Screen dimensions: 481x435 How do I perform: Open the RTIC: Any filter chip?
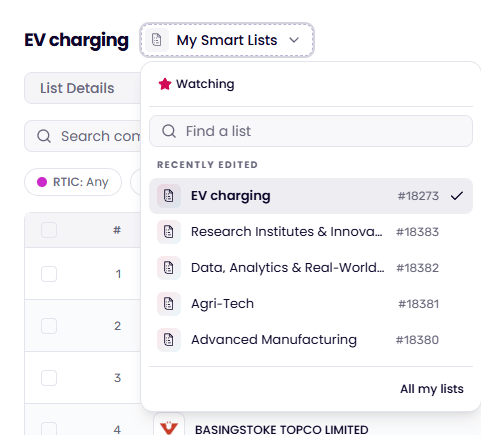73,182
